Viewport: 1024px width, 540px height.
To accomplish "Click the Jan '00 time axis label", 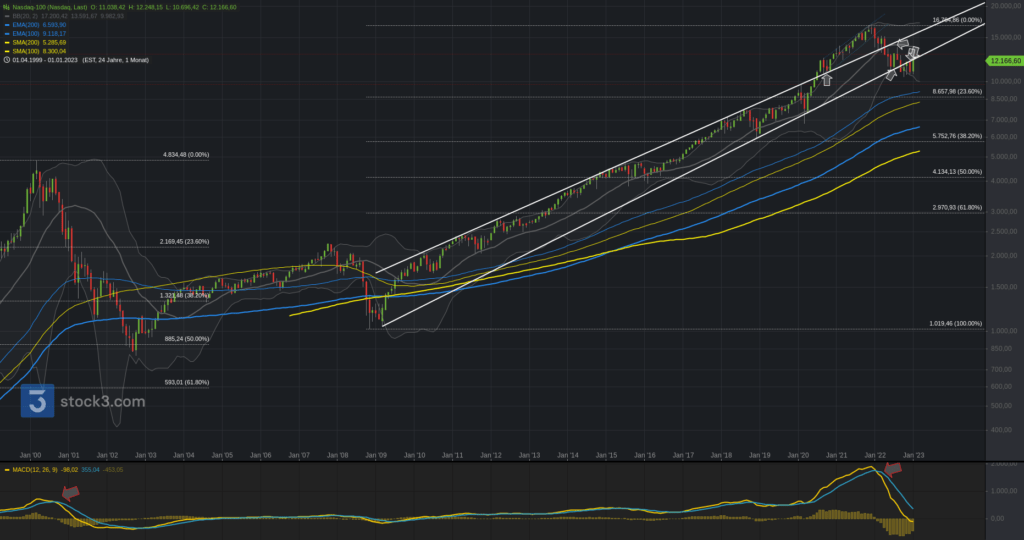I will (30, 455).
